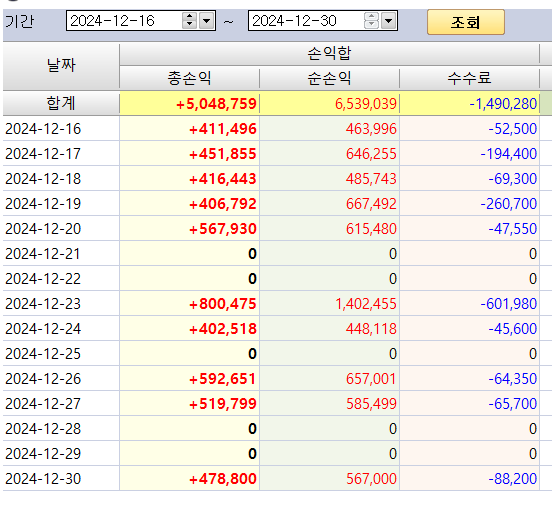Click 총손익 value +416,443
552x510 pixels.
click(x=223, y=179)
